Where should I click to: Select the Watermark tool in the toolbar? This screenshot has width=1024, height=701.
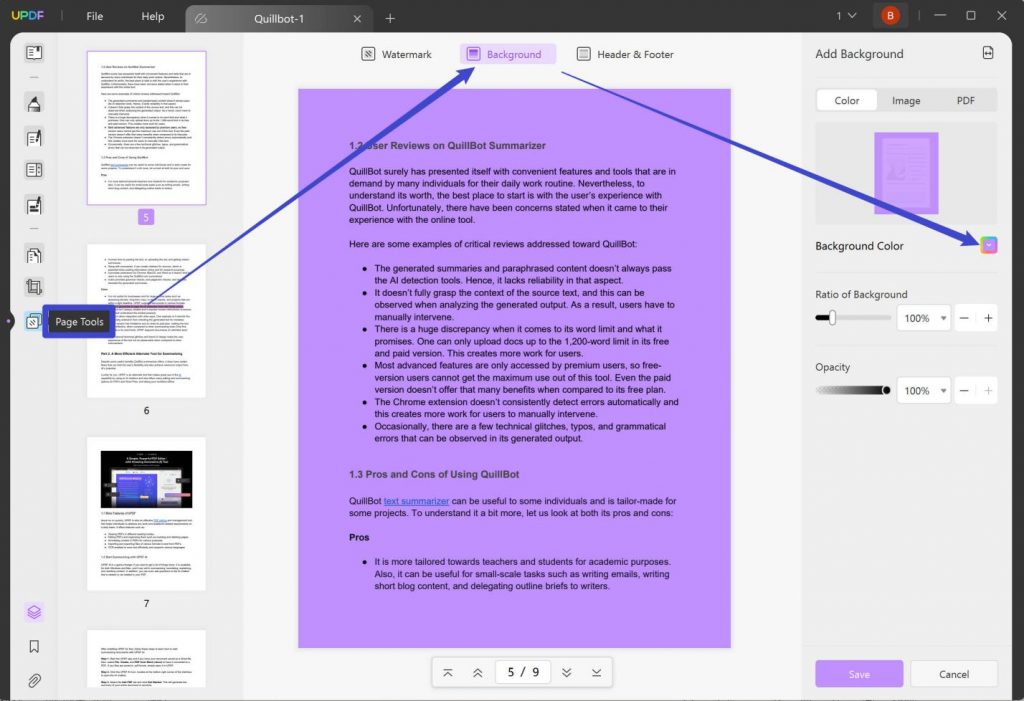pos(396,54)
